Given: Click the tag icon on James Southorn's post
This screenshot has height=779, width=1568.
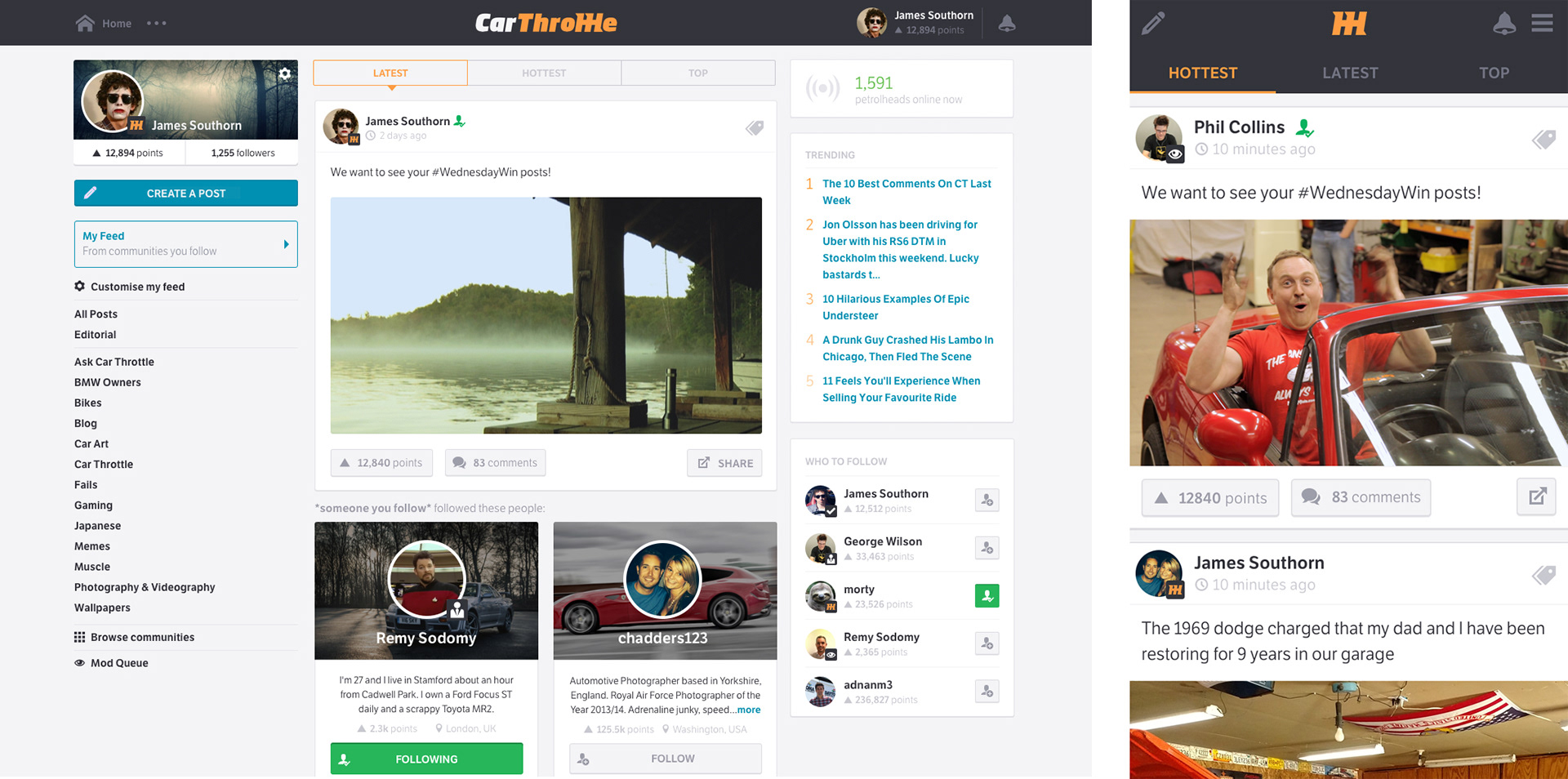Looking at the screenshot, I should click(753, 128).
